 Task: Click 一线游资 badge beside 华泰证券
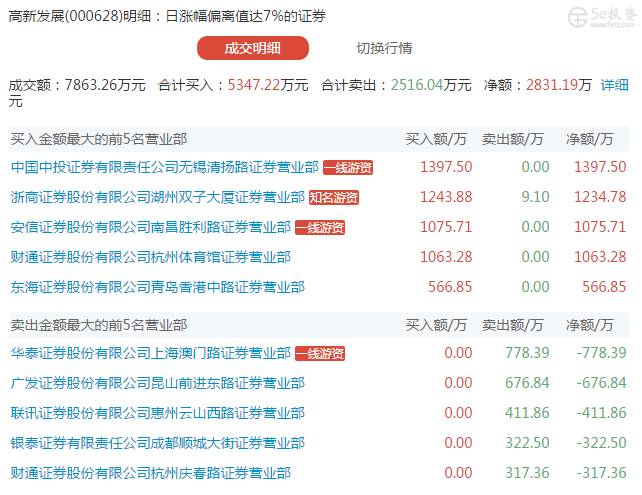point(320,353)
